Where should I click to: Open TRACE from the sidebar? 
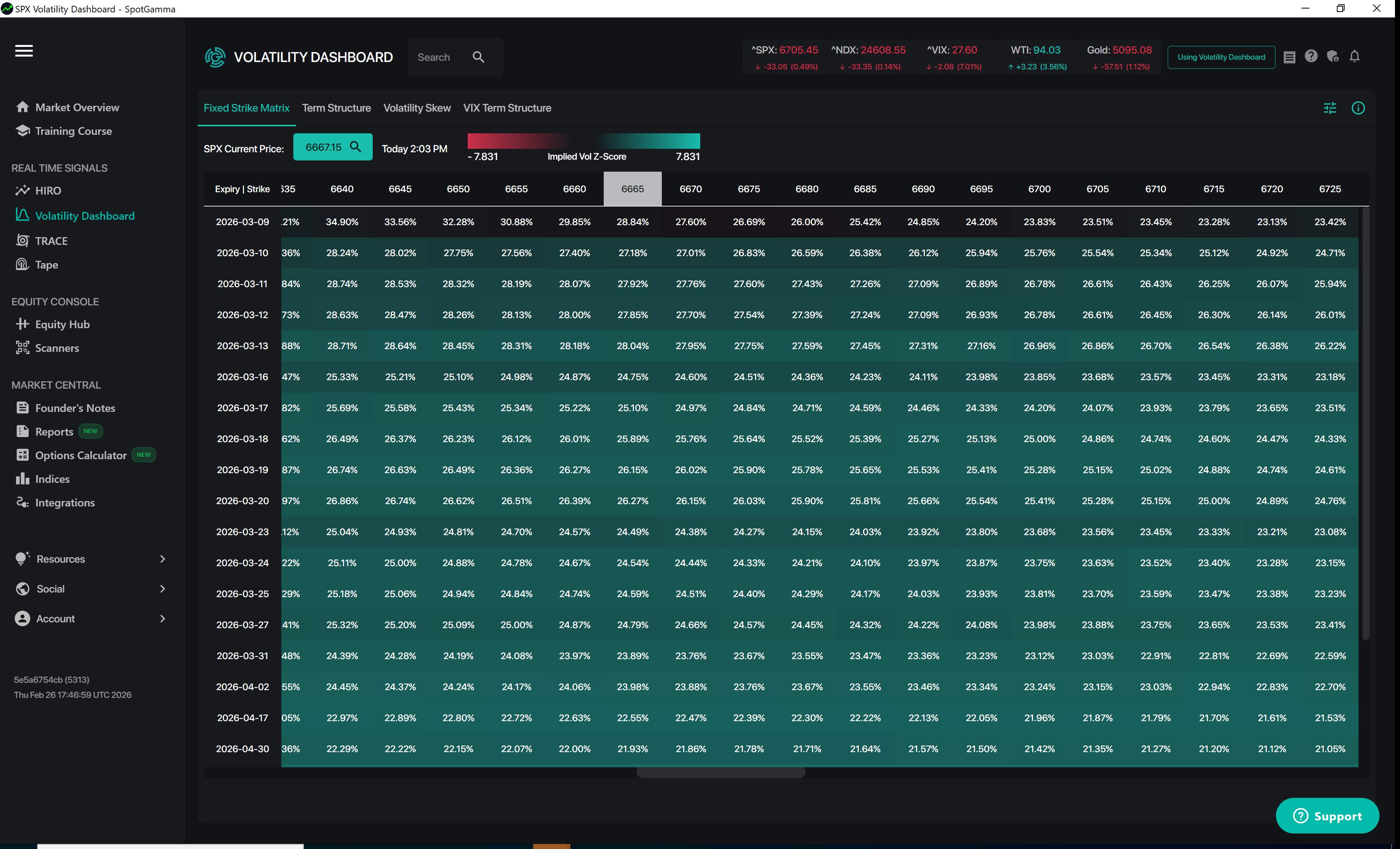pyautogui.click(x=51, y=241)
